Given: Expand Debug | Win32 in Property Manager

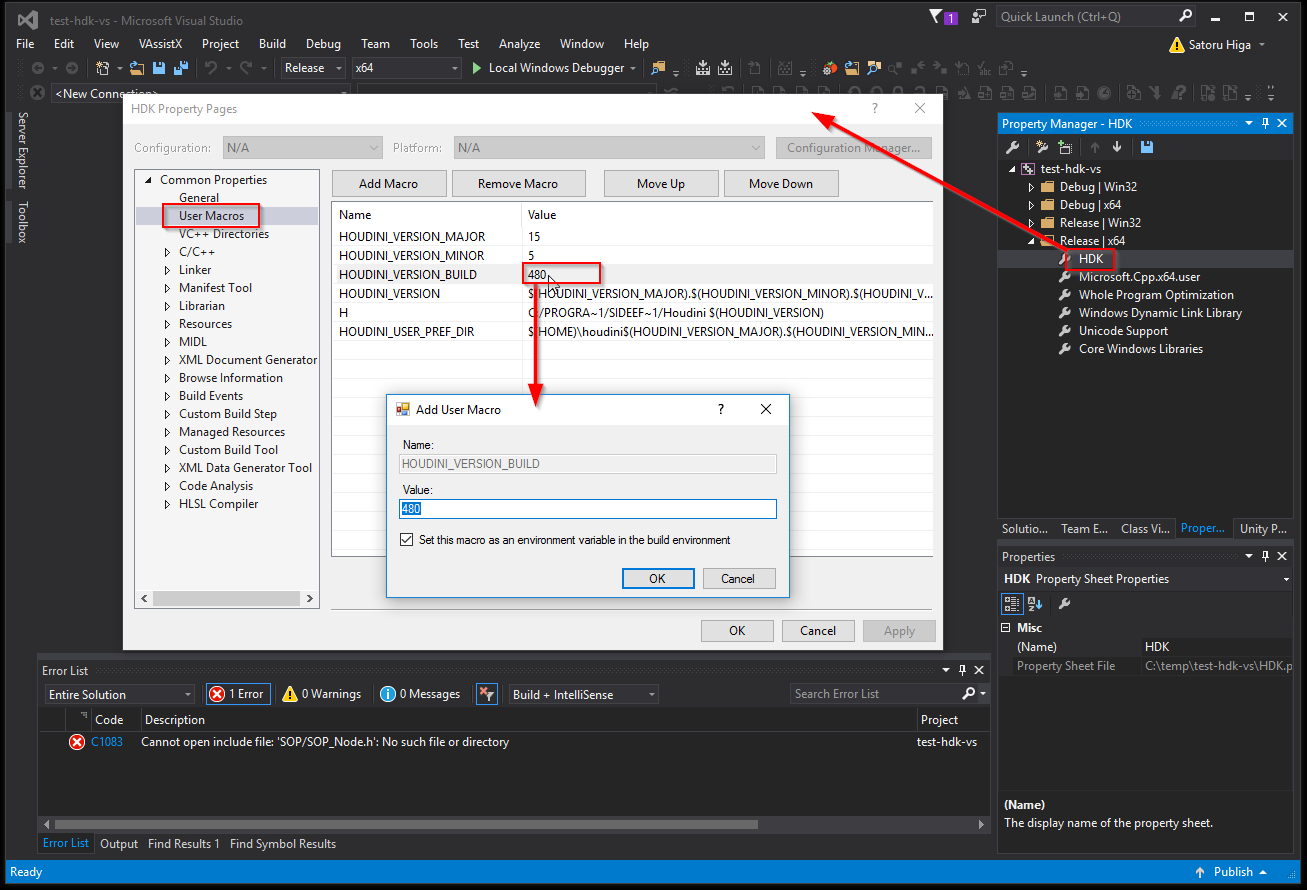Looking at the screenshot, I should tap(1031, 187).
